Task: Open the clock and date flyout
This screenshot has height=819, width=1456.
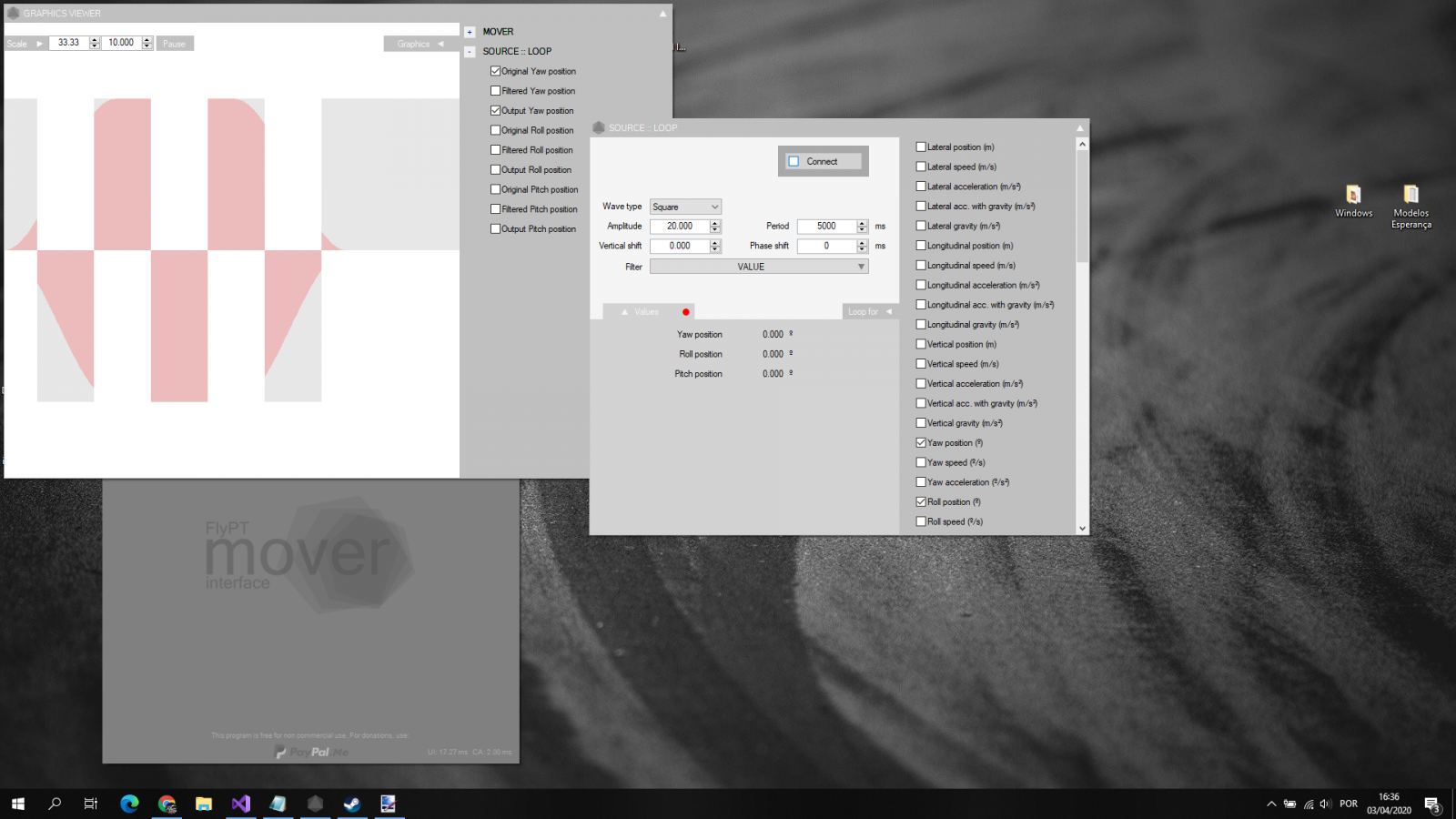Action: pos(1389,804)
